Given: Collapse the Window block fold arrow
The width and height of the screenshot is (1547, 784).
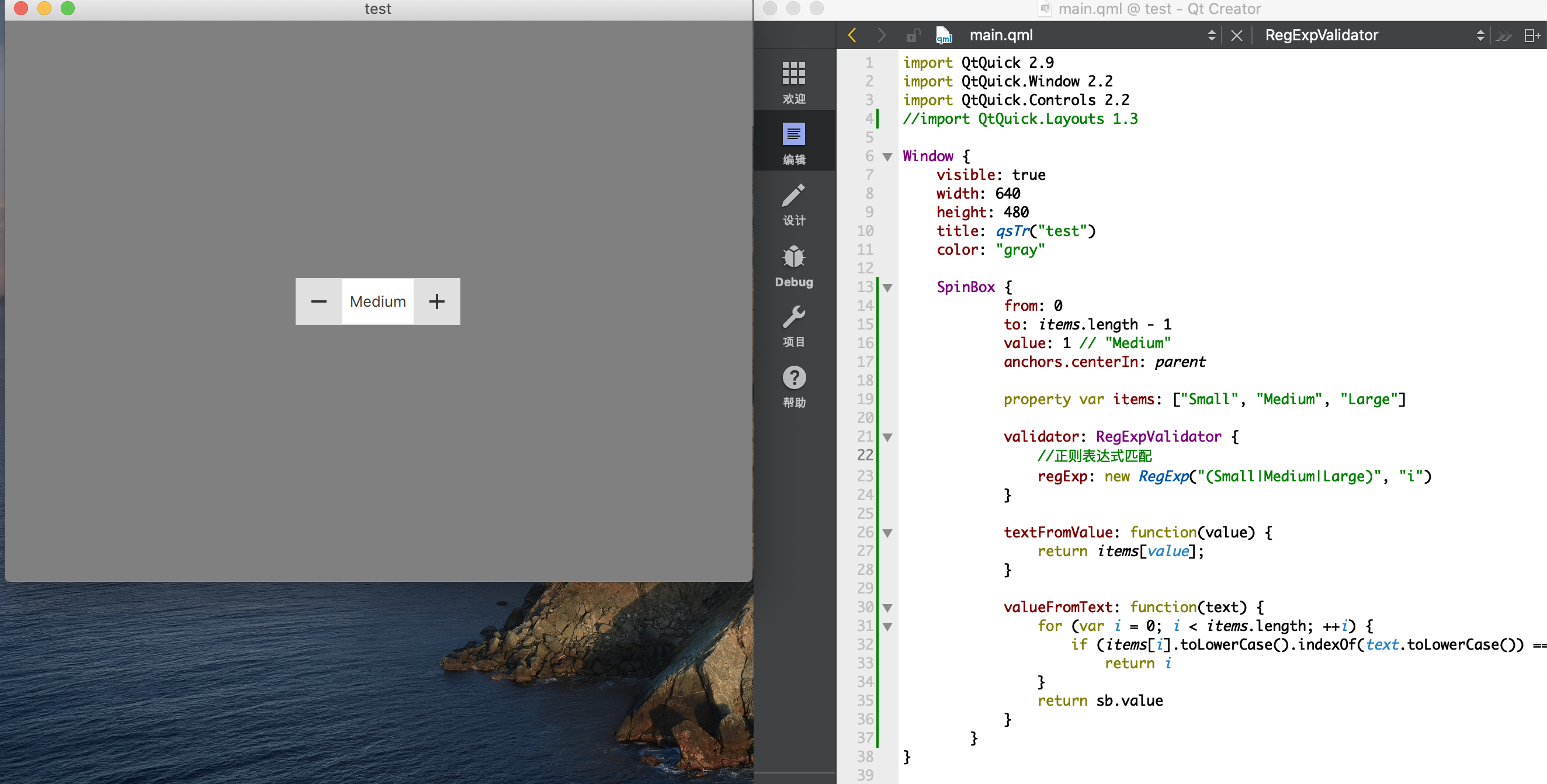Looking at the screenshot, I should (x=887, y=157).
